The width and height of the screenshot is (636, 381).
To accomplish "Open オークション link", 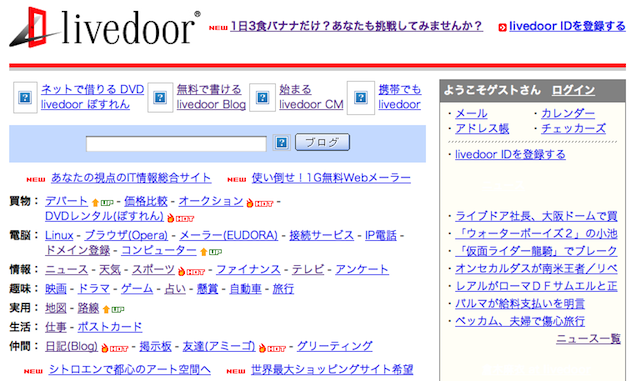I will (211, 201).
